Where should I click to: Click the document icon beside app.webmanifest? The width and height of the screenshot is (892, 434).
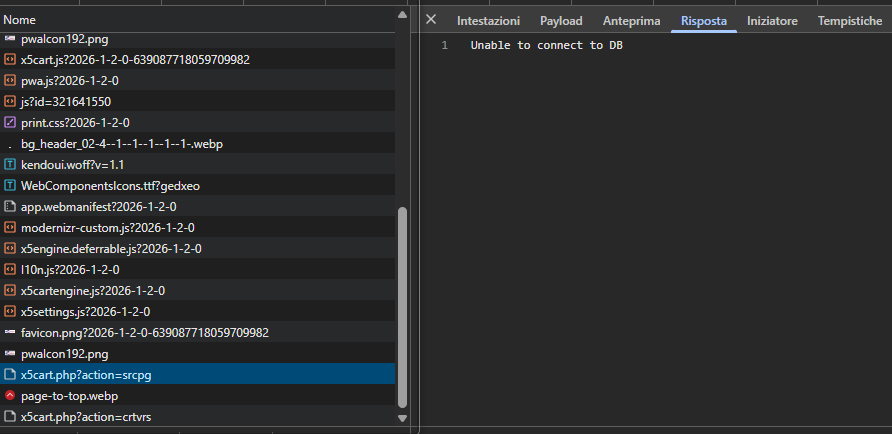(10, 207)
